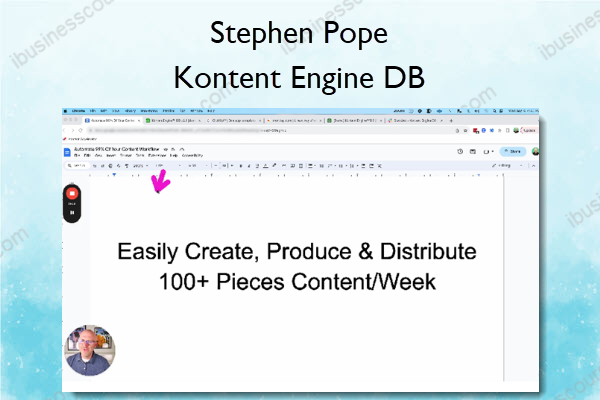The height and width of the screenshot is (400, 600).
Task: Collapse the toolbar with the chevron
Action: click(535, 166)
